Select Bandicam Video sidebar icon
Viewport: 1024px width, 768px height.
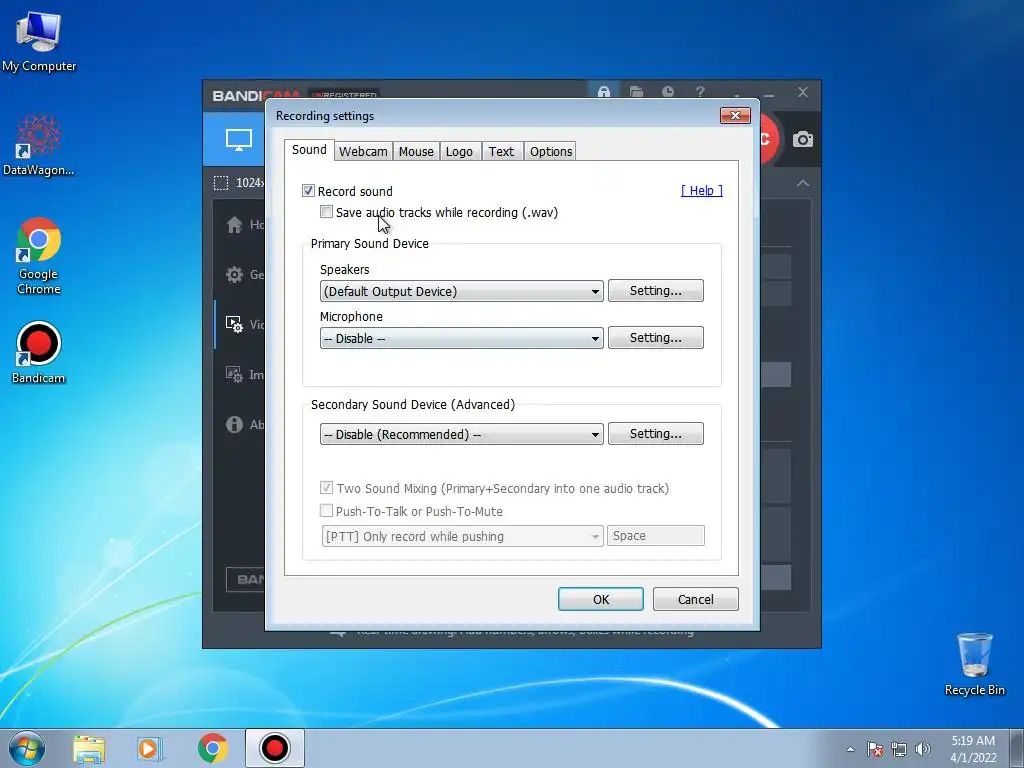[x=234, y=324]
